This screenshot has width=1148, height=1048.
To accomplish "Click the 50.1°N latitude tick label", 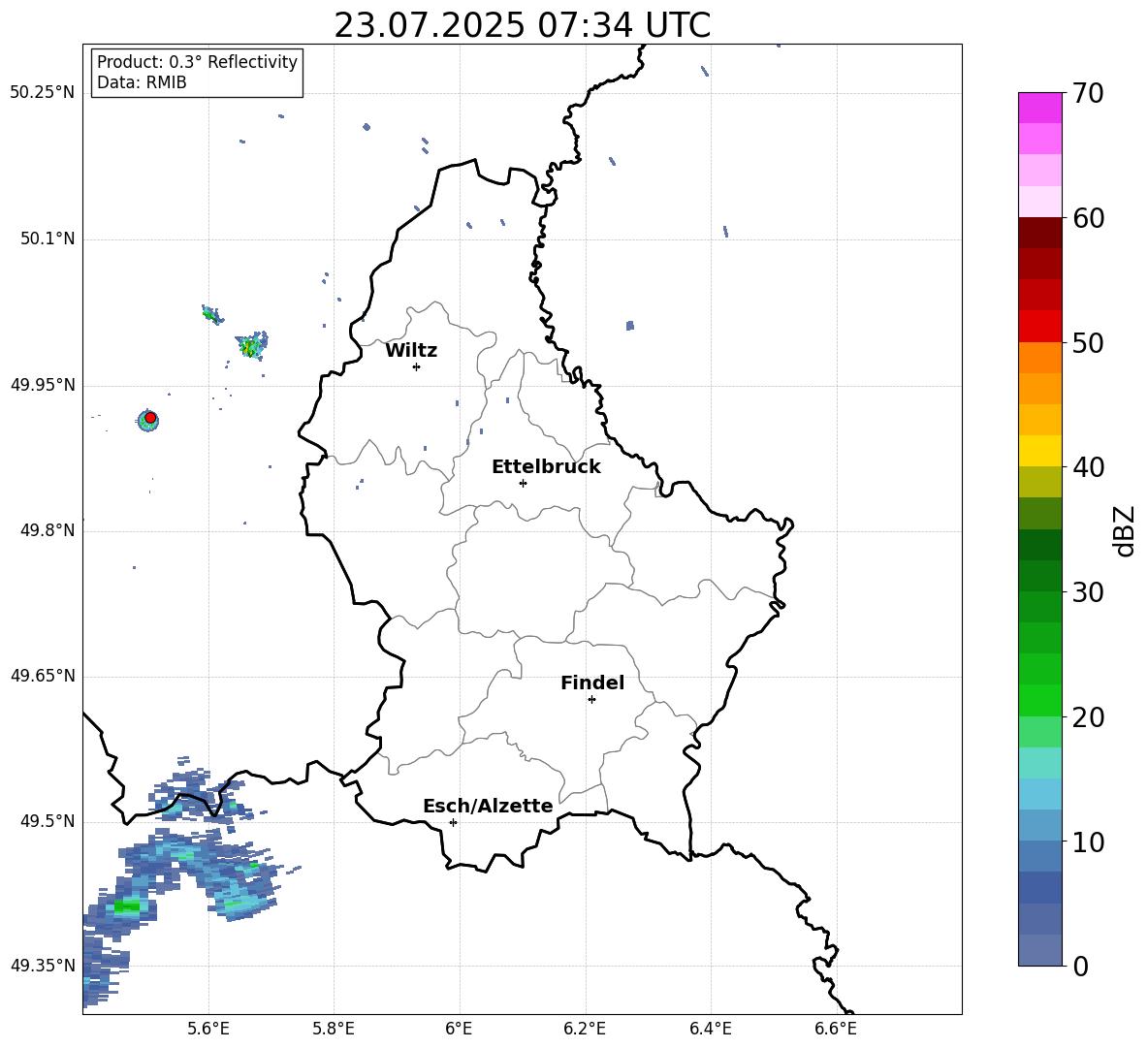I will pos(48,238).
